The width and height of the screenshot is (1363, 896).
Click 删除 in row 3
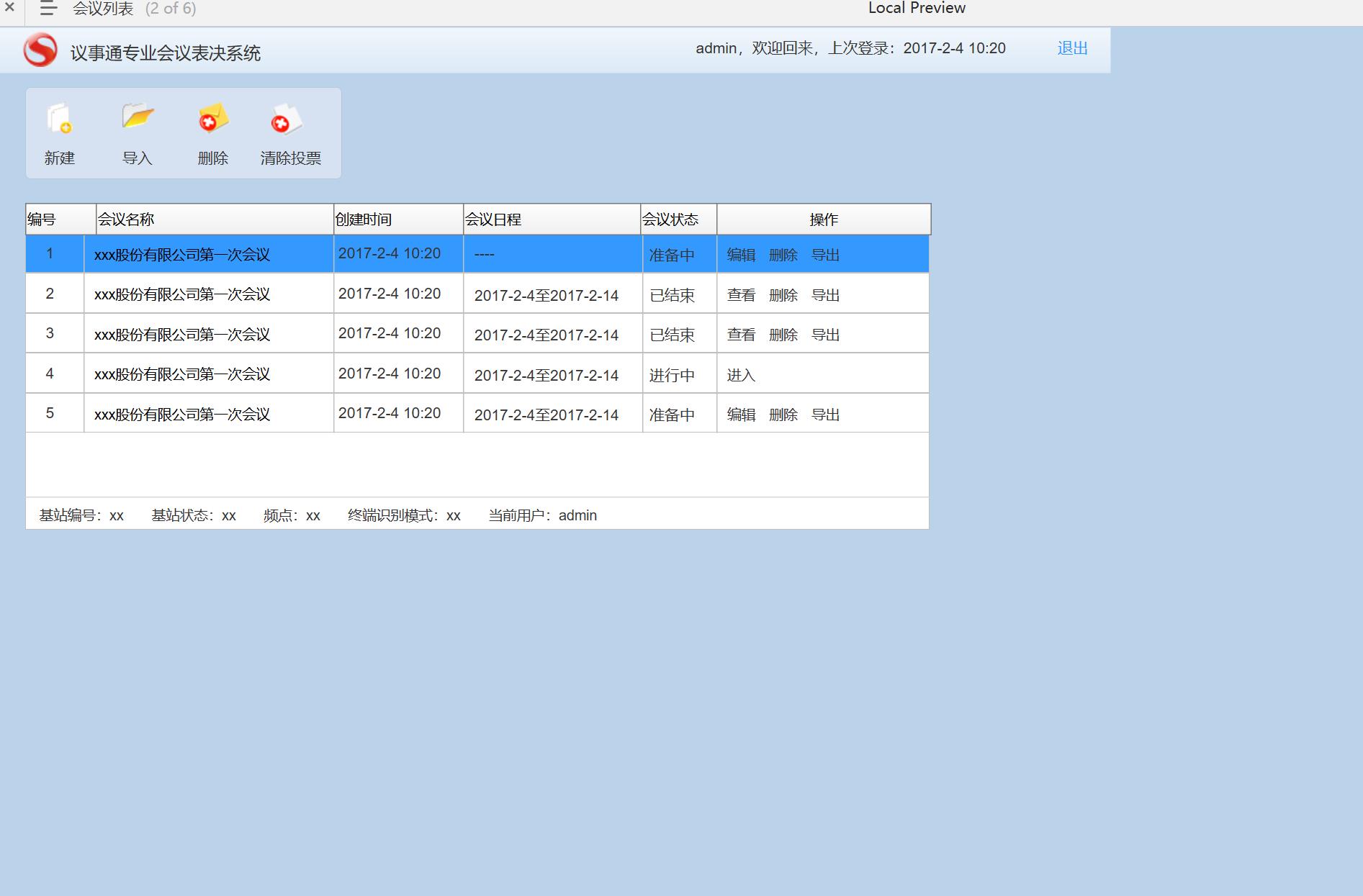click(783, 335)
